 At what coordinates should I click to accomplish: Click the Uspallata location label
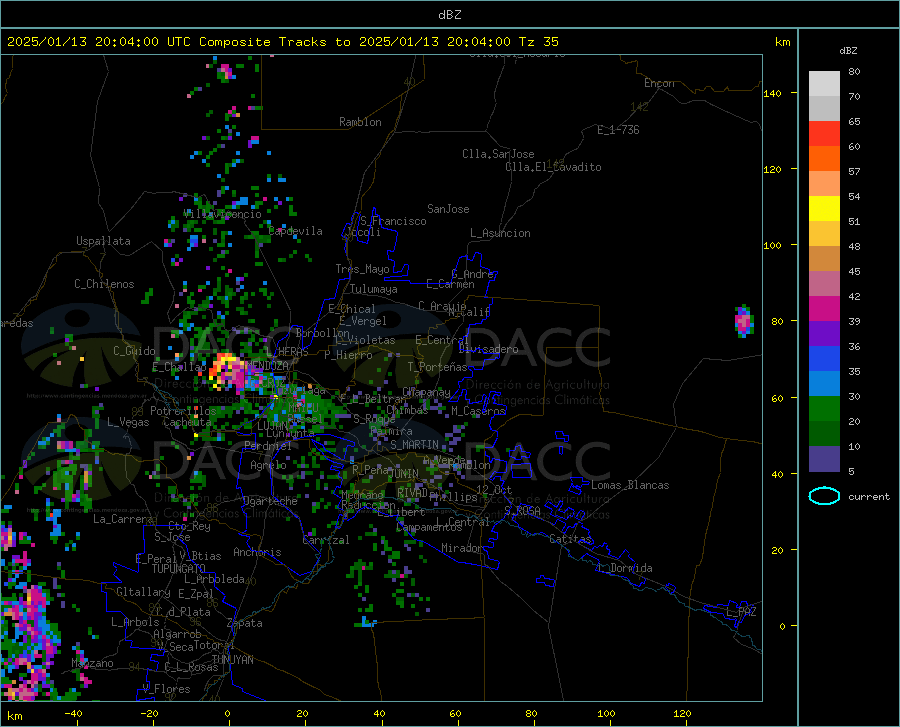[x=103, y=241]
